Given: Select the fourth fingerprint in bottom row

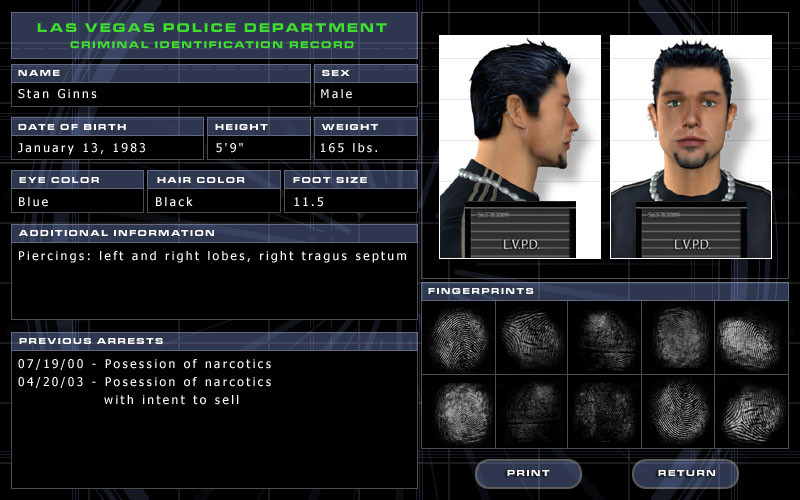Looking at the screenshot, I should pyautogui.click(x=678, y=411).
